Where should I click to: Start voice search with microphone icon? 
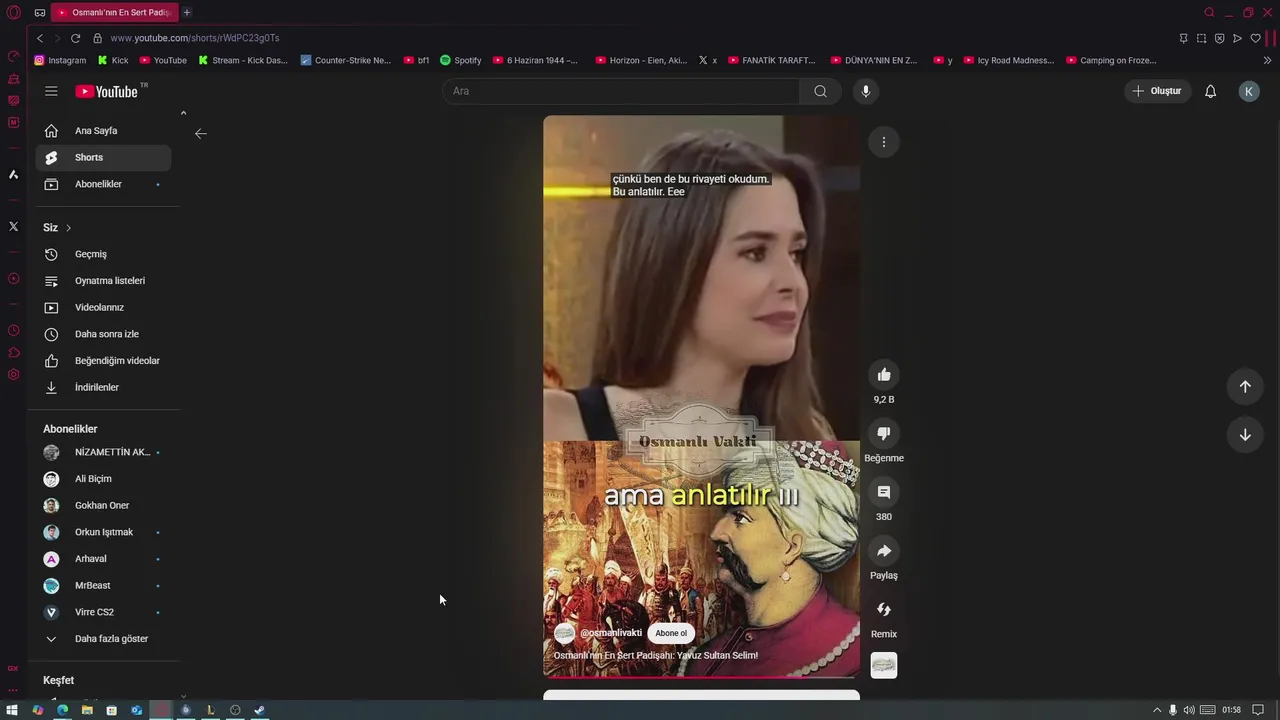coord(866,91)
